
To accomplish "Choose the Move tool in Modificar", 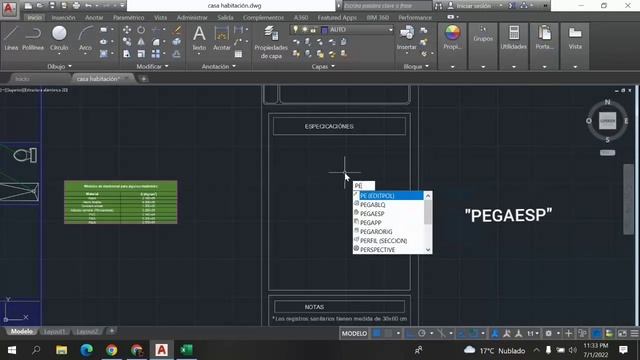I will click(127, 30).
